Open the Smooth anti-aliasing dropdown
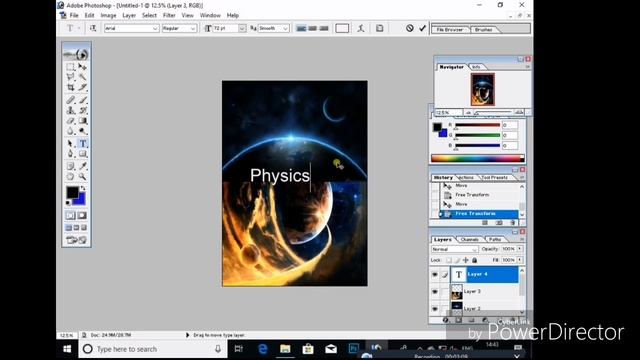 285,28
